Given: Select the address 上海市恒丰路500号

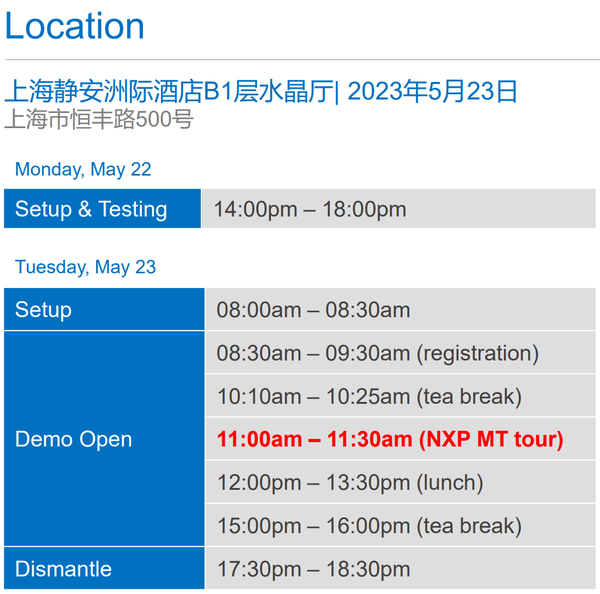Looking at the screenshot, I should coord(99,120).
